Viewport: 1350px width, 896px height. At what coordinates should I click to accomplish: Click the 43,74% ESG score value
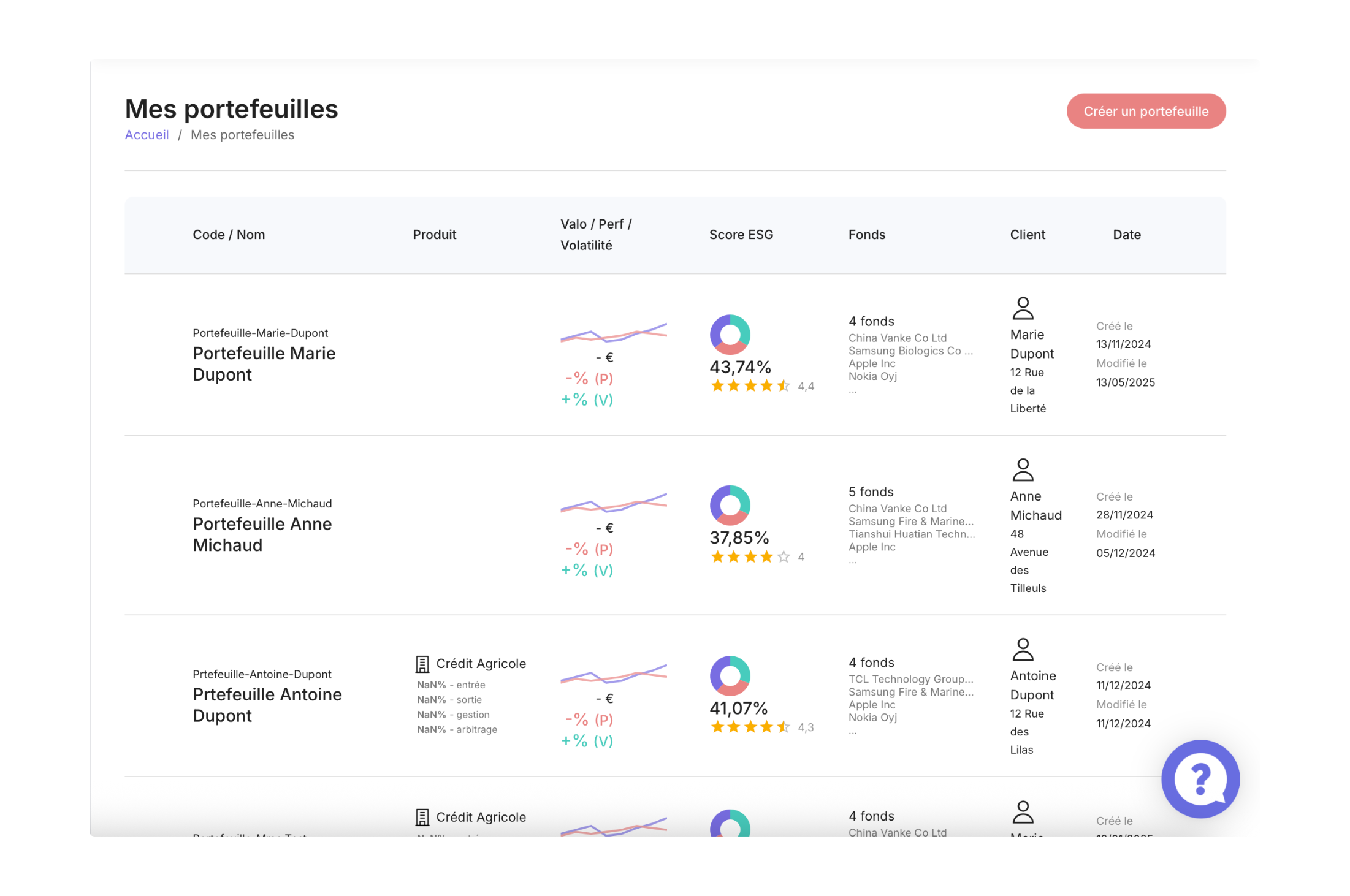[739, 366]
